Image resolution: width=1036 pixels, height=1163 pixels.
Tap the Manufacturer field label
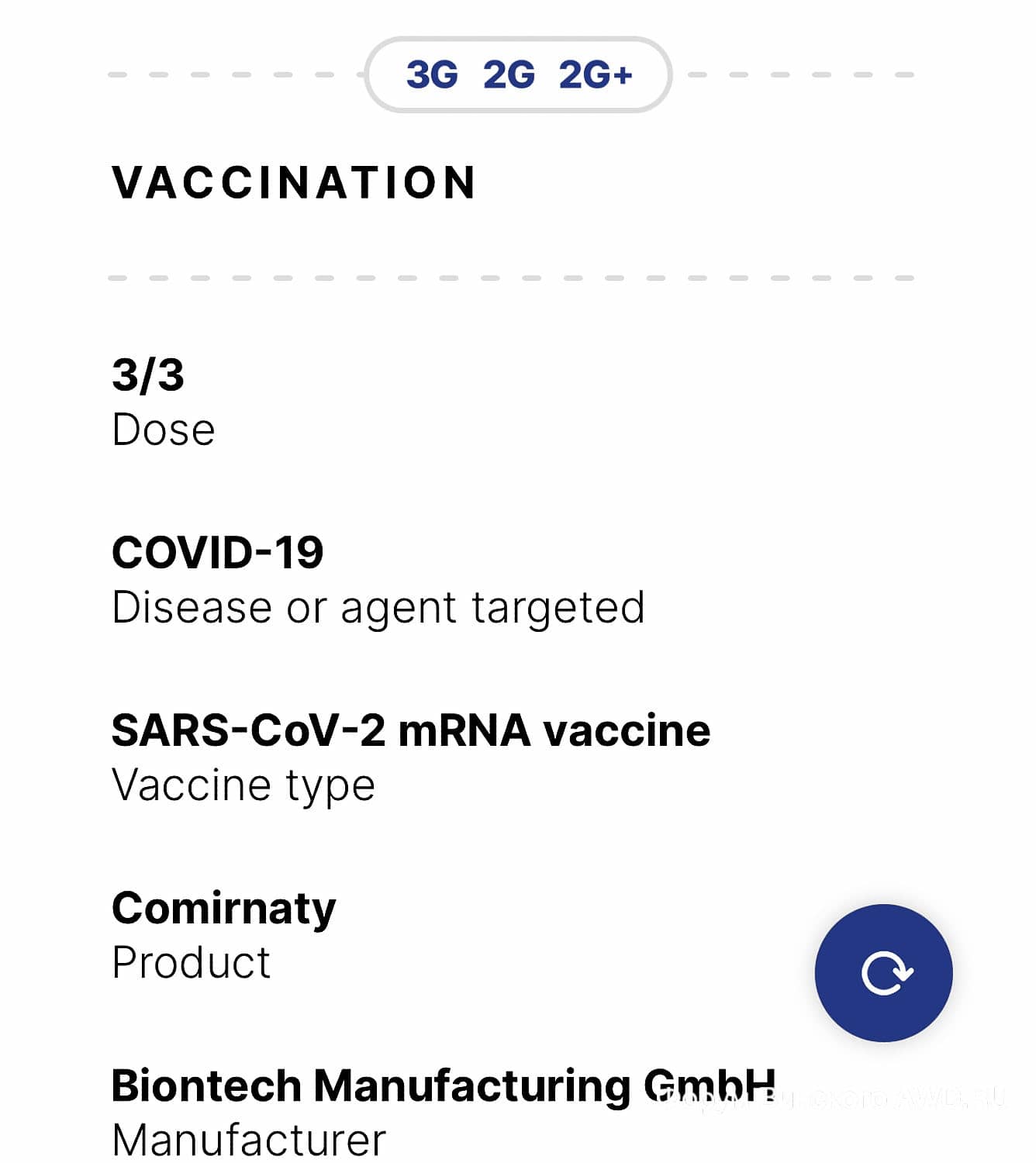249,1141
